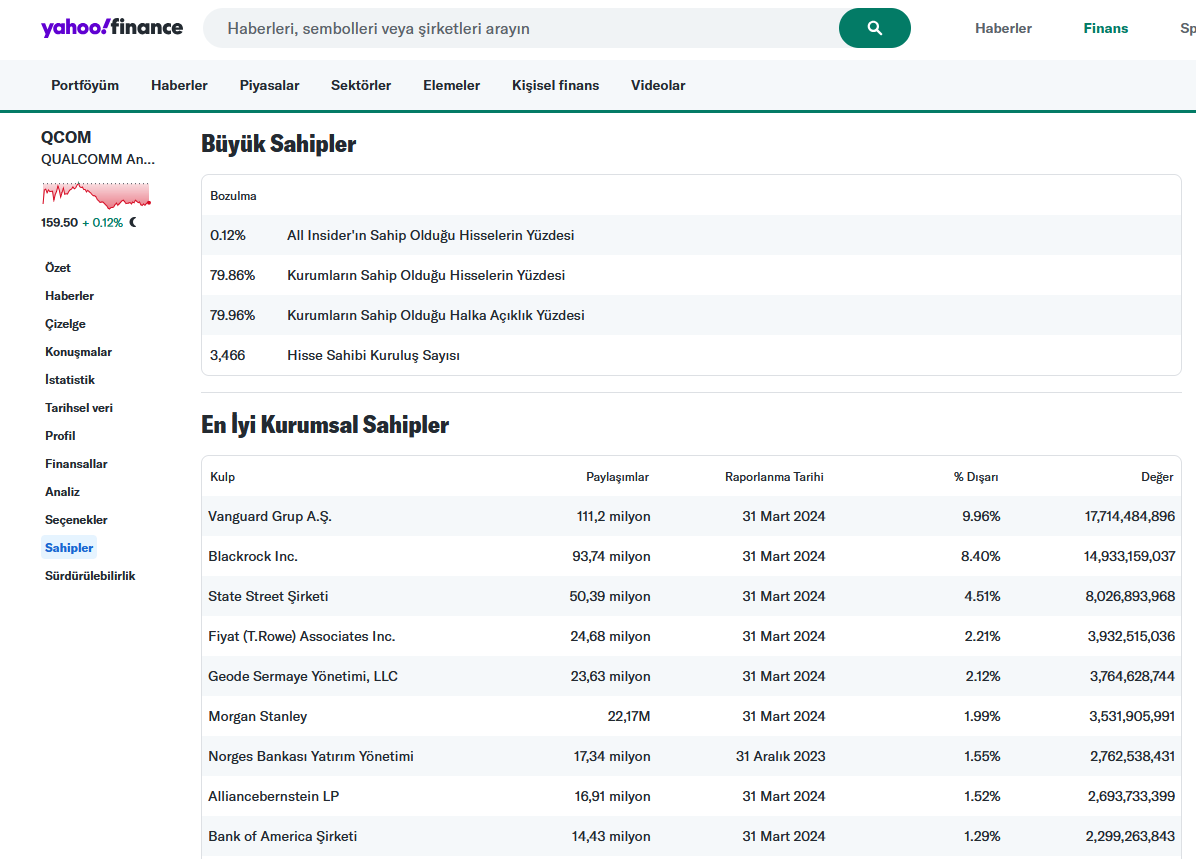Image resolution: width=1196 pixels, height=859 pixels.
Task: Click the 79.96% float percentage value
Action: click(x=233, y=315)
